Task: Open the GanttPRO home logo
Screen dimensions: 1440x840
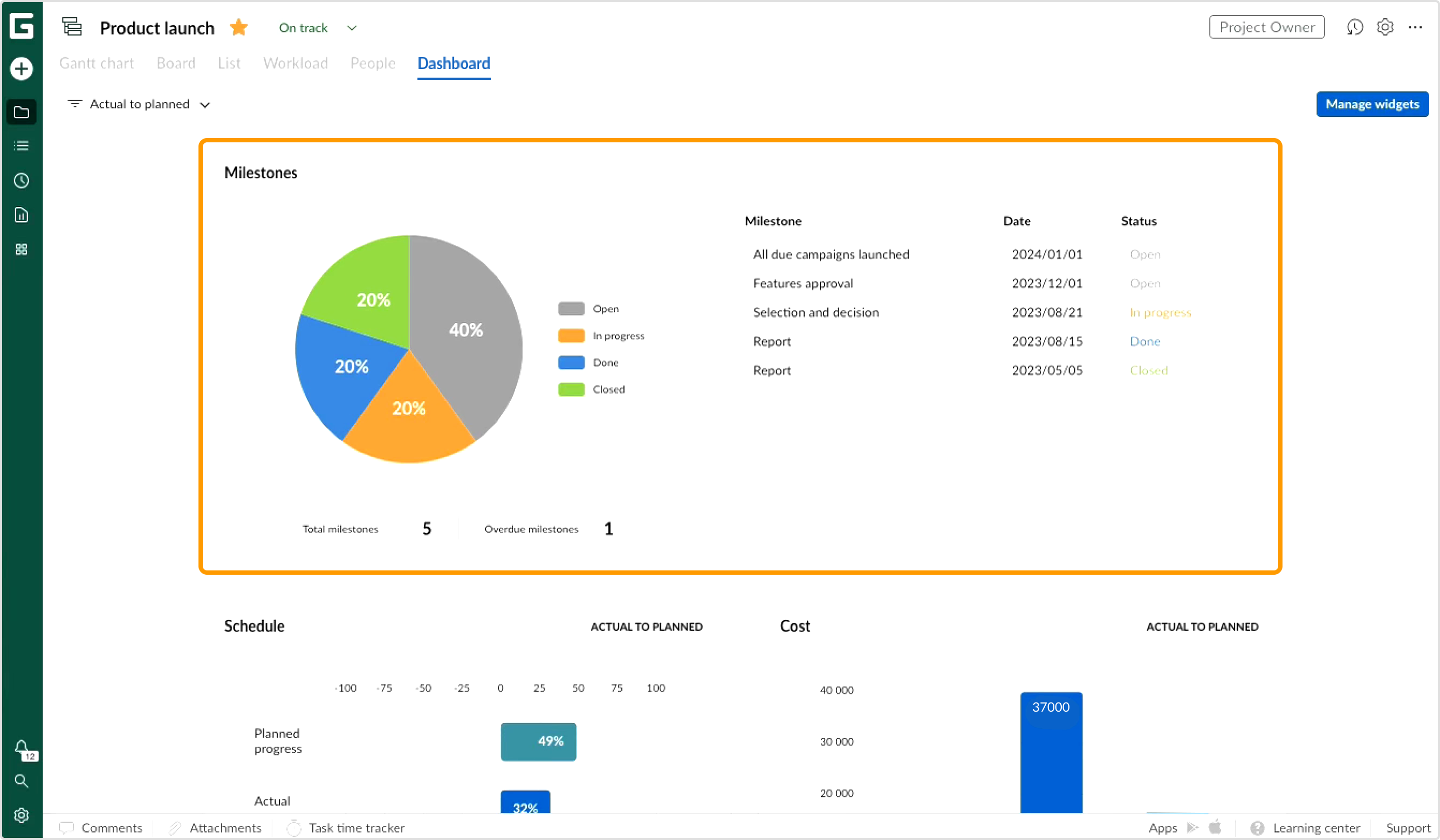Action: 22,26
